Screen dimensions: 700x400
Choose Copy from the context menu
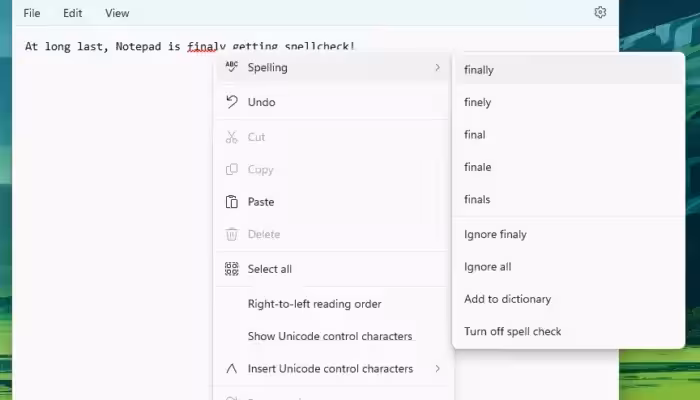point(332,169)
